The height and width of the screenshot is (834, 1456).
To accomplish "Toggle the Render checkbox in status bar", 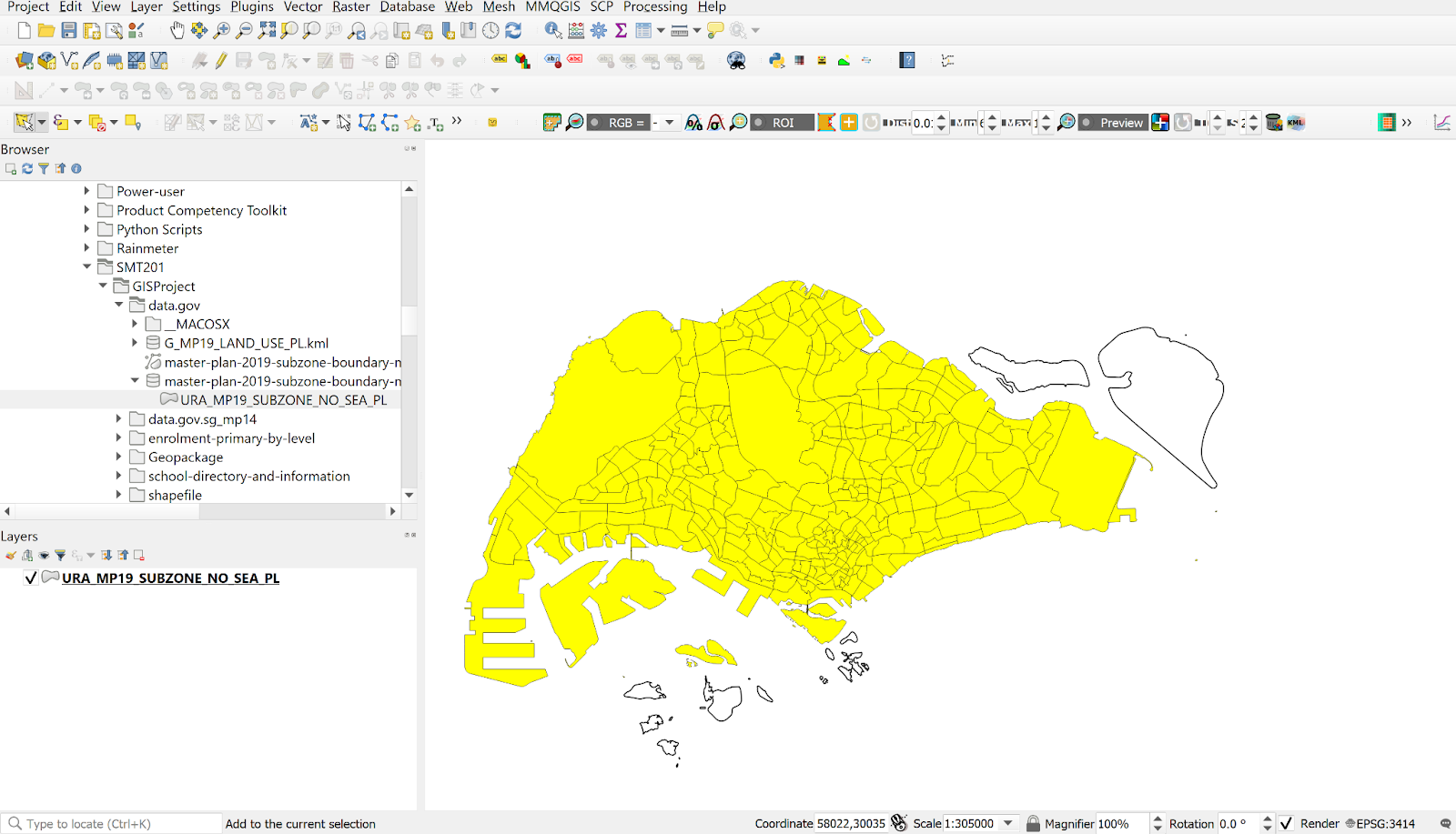I will (x=1286, y=823).
